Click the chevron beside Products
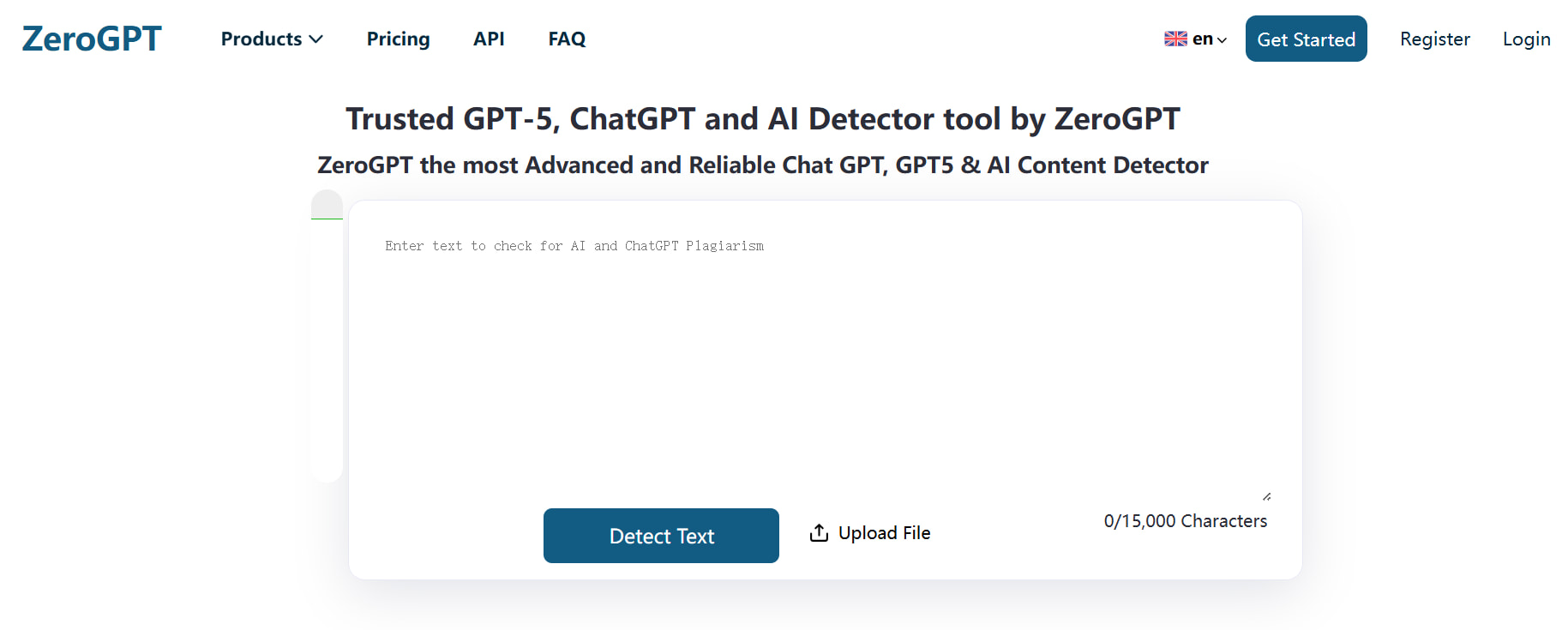Viewport: 1568px width, 630px height. (315, 39)
